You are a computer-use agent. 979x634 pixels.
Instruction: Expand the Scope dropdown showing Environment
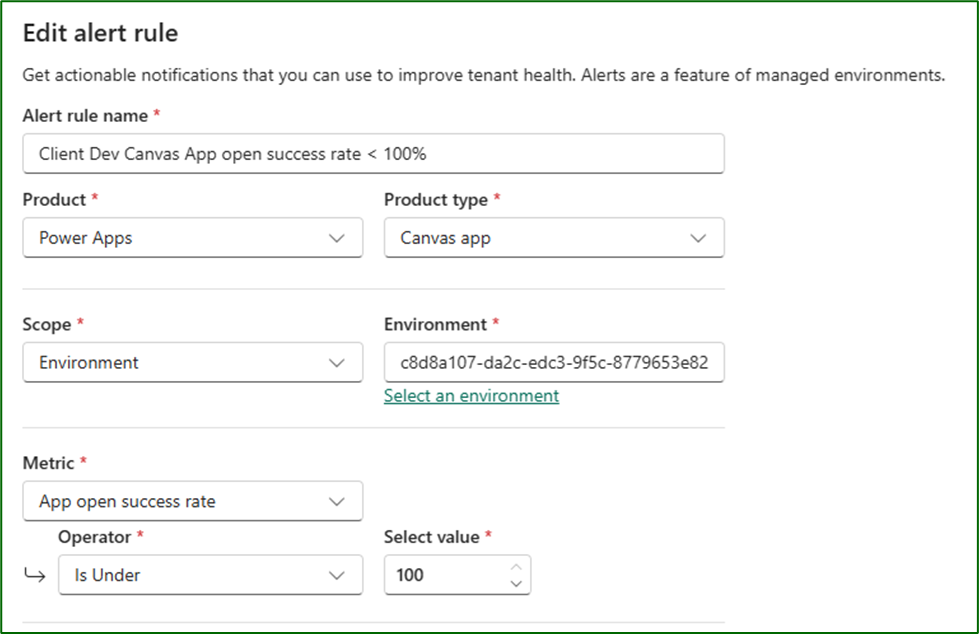180,363
